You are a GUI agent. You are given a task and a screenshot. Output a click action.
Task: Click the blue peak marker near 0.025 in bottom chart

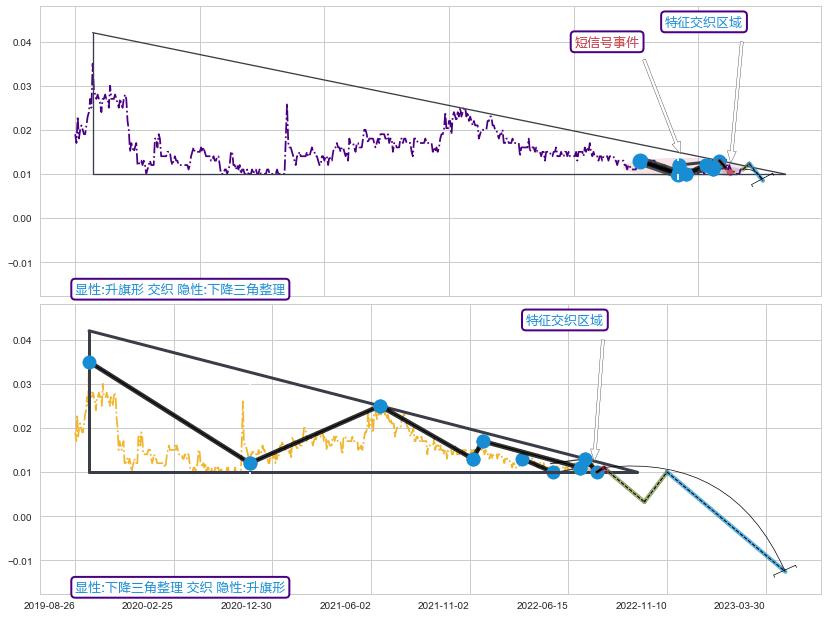click(380, 406)
